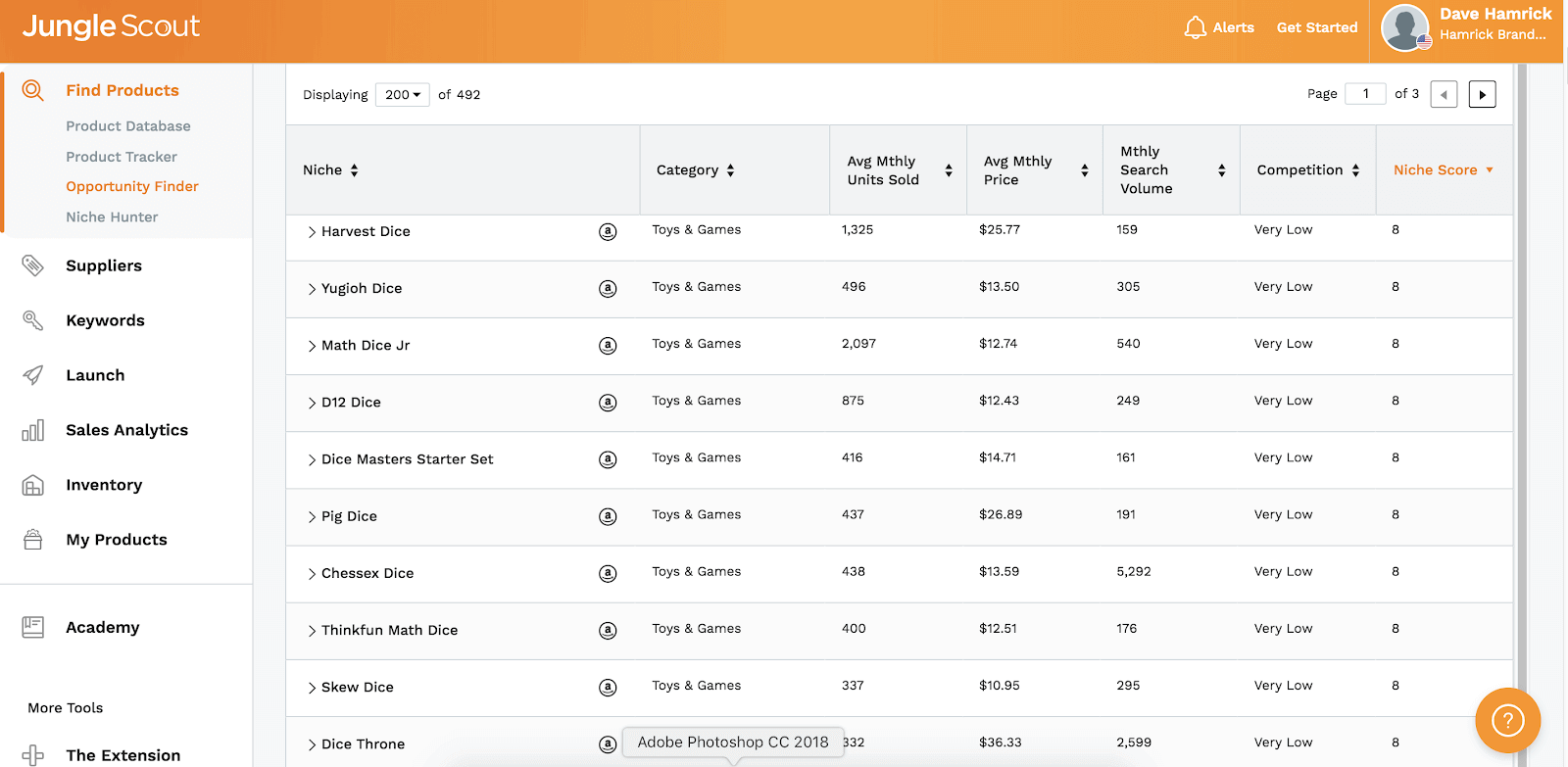Click The Extension link
This screenshot has width=1568, height=767.
[123, 755]
